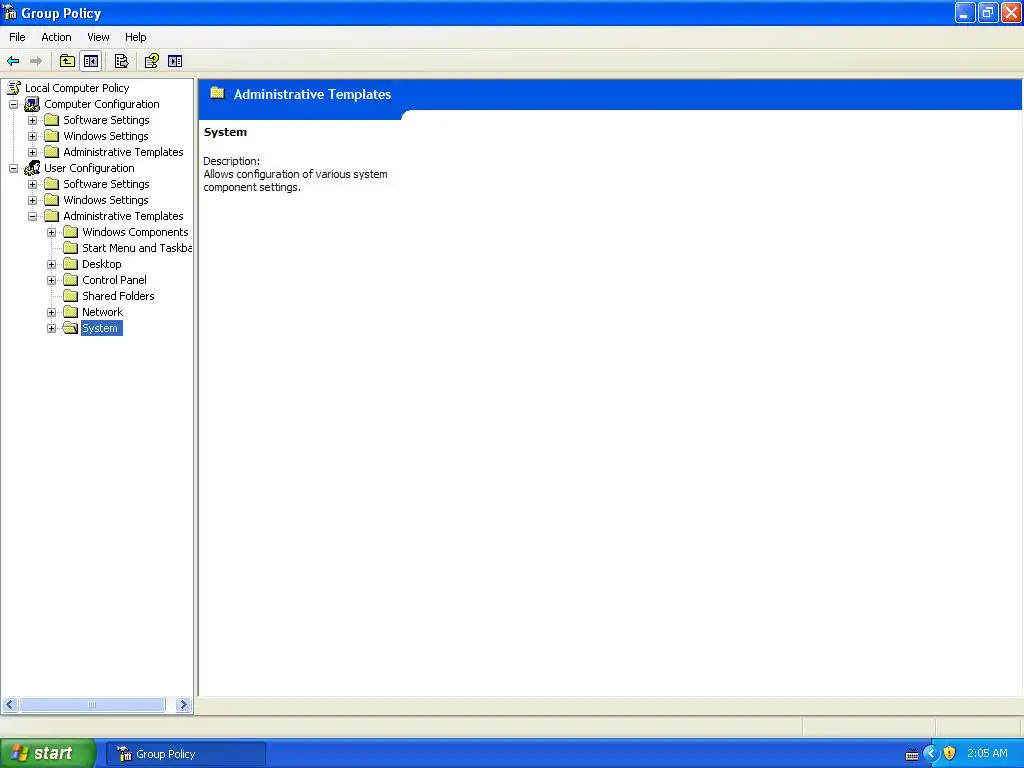Expand the Windows Components node
This screenshot has height=768, width=1024.
(x=52, y=232)
